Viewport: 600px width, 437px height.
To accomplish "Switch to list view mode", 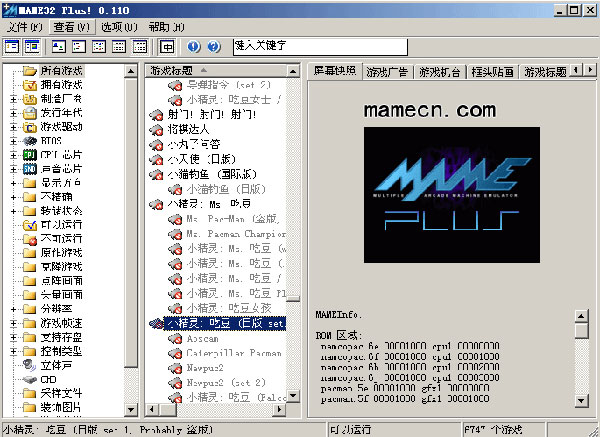I will tap(99, 47).
